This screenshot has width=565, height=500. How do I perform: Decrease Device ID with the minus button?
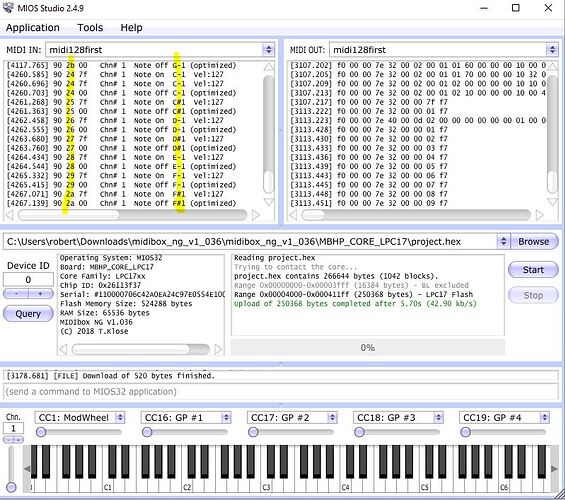pos(16,294)
